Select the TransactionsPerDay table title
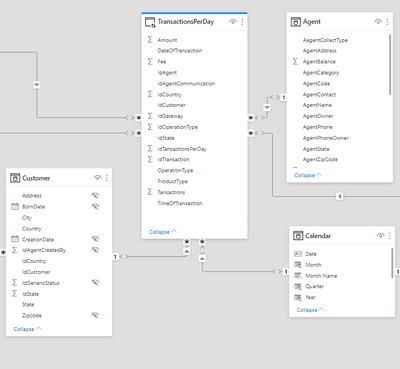 tap(186, 22)
